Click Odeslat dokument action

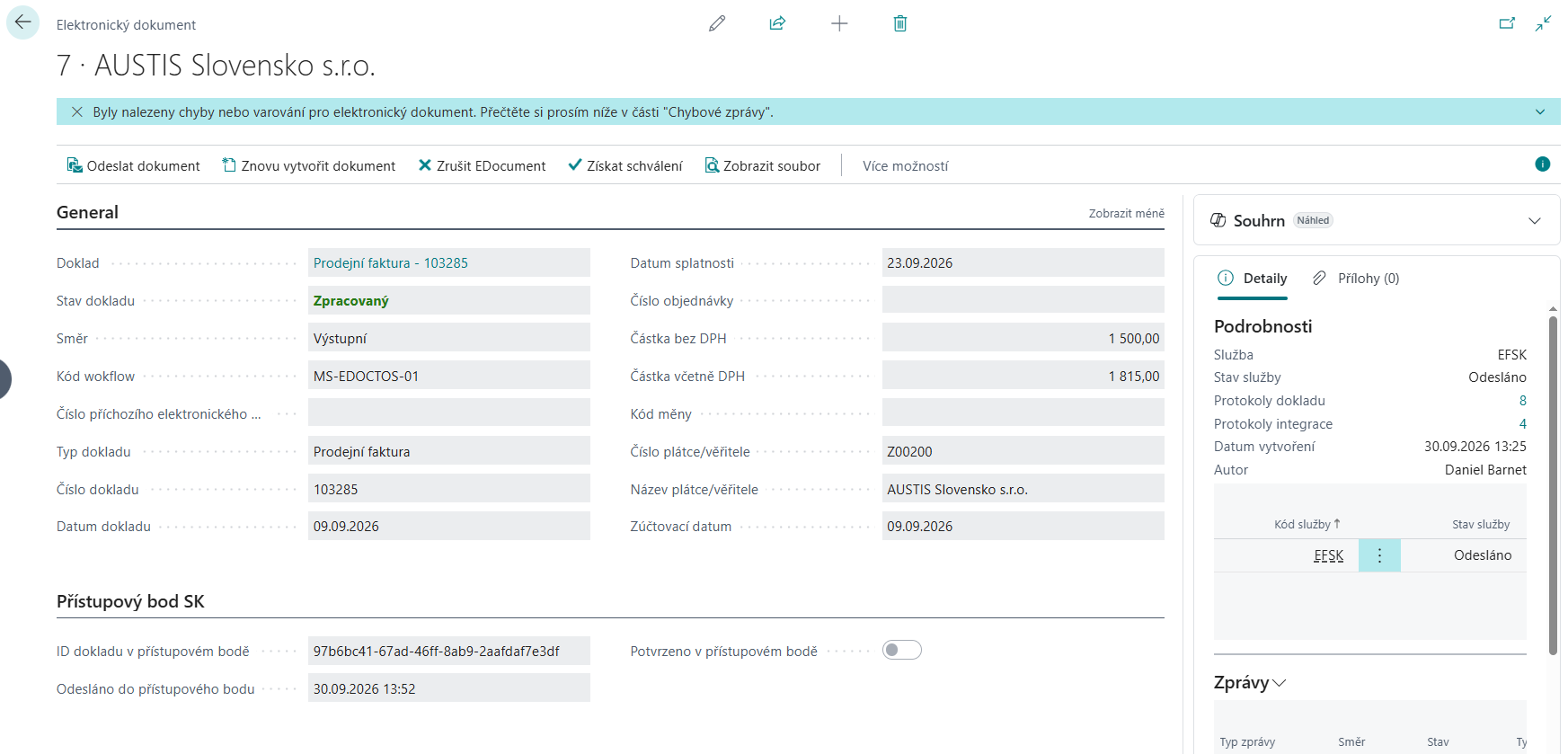[x=134, y=166]
